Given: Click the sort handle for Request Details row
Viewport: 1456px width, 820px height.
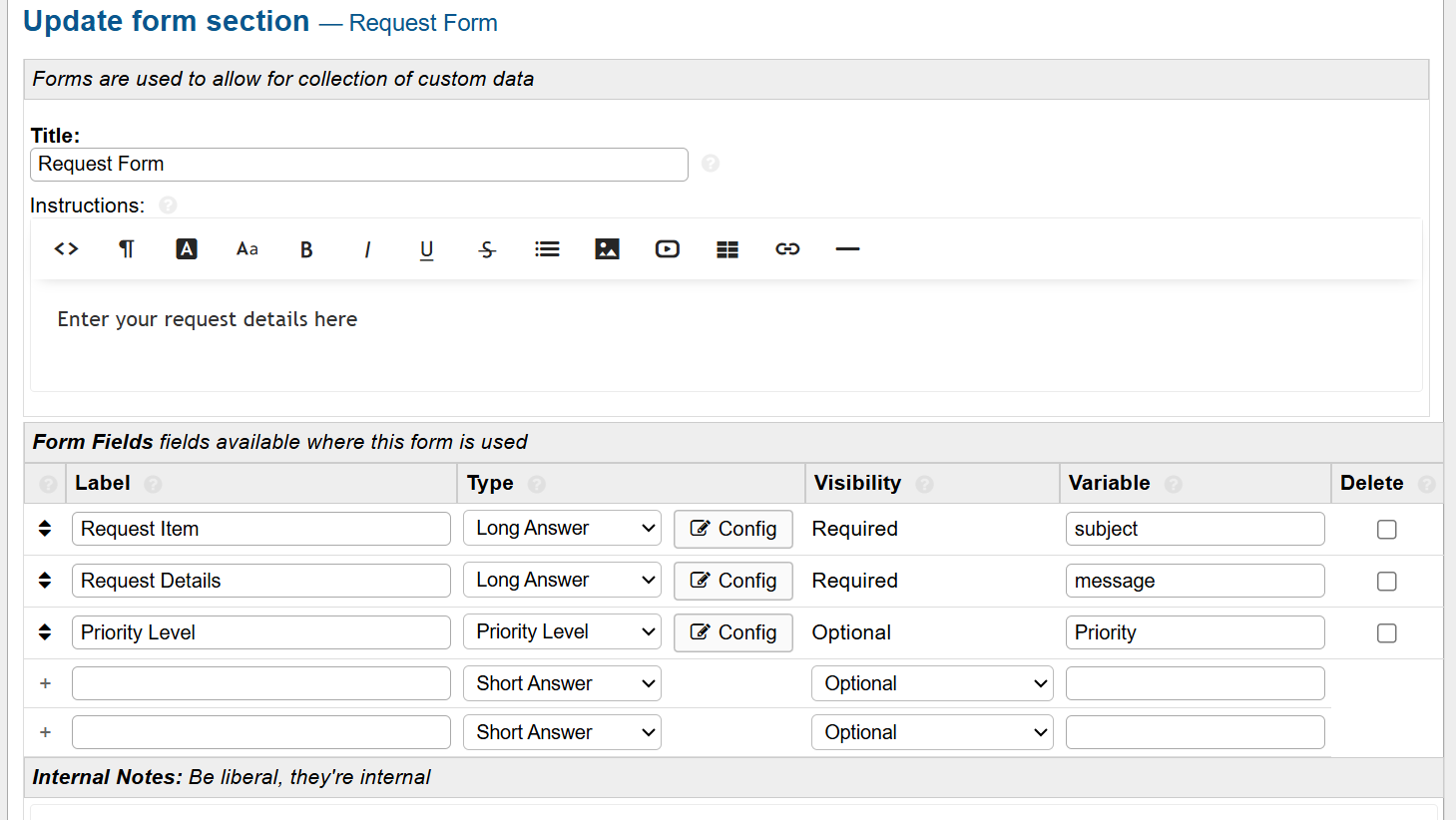Looking at the screenshot, I should point(45,581).
